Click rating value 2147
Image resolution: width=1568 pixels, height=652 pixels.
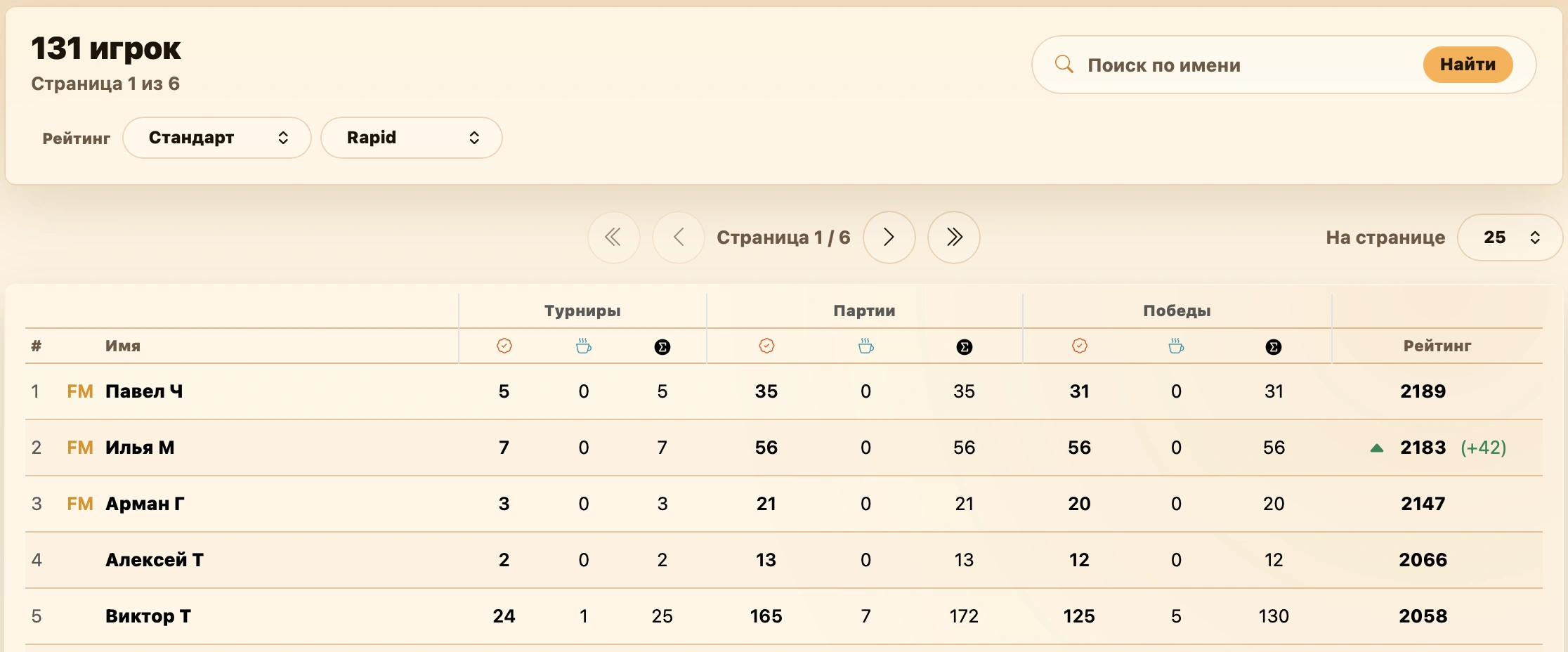[1423, 504]
